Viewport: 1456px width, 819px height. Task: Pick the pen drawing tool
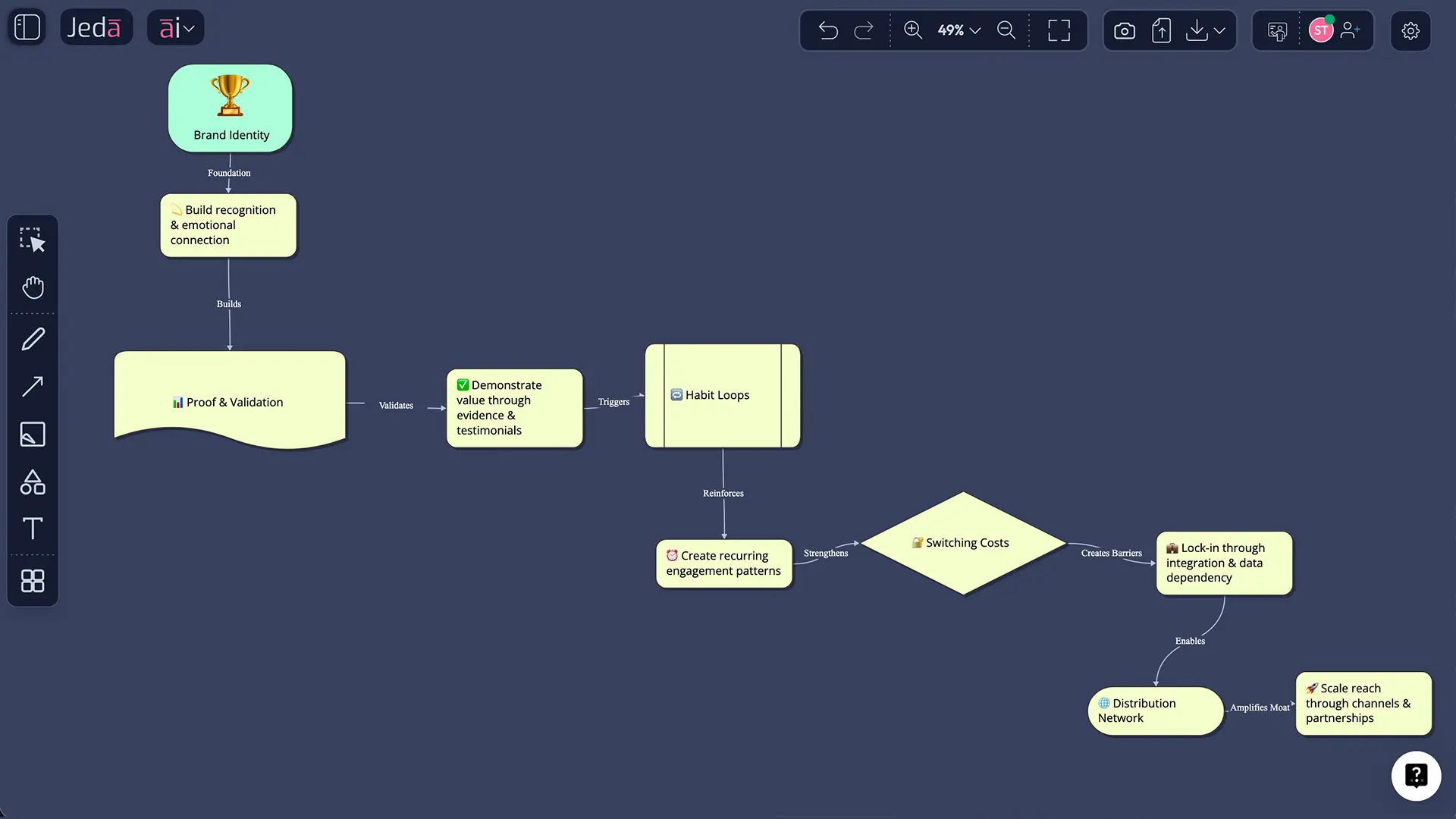33,338
